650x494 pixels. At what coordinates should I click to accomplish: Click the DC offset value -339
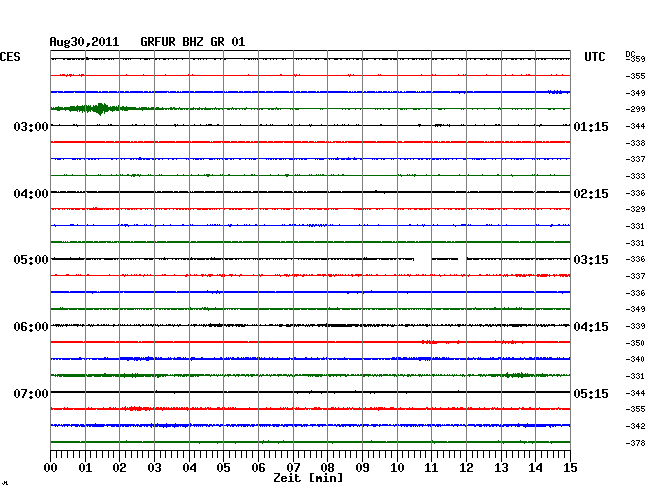pos(635,326)
